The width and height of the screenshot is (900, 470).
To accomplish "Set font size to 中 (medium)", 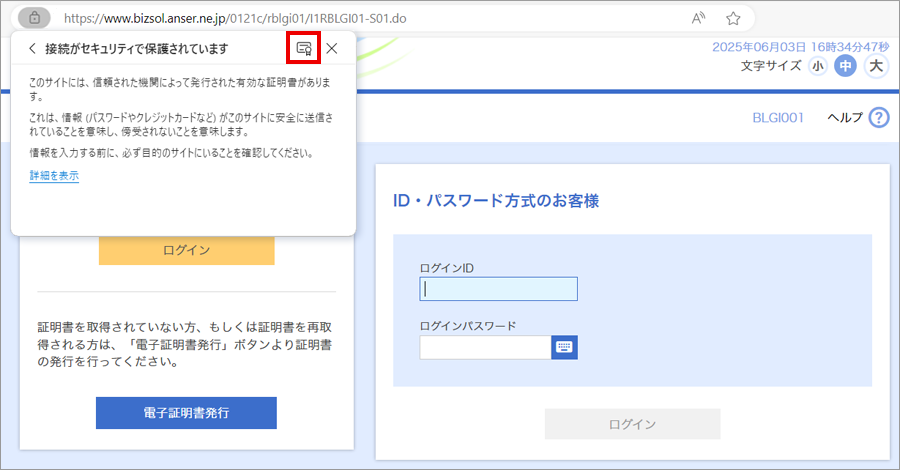I will point(846,66).
